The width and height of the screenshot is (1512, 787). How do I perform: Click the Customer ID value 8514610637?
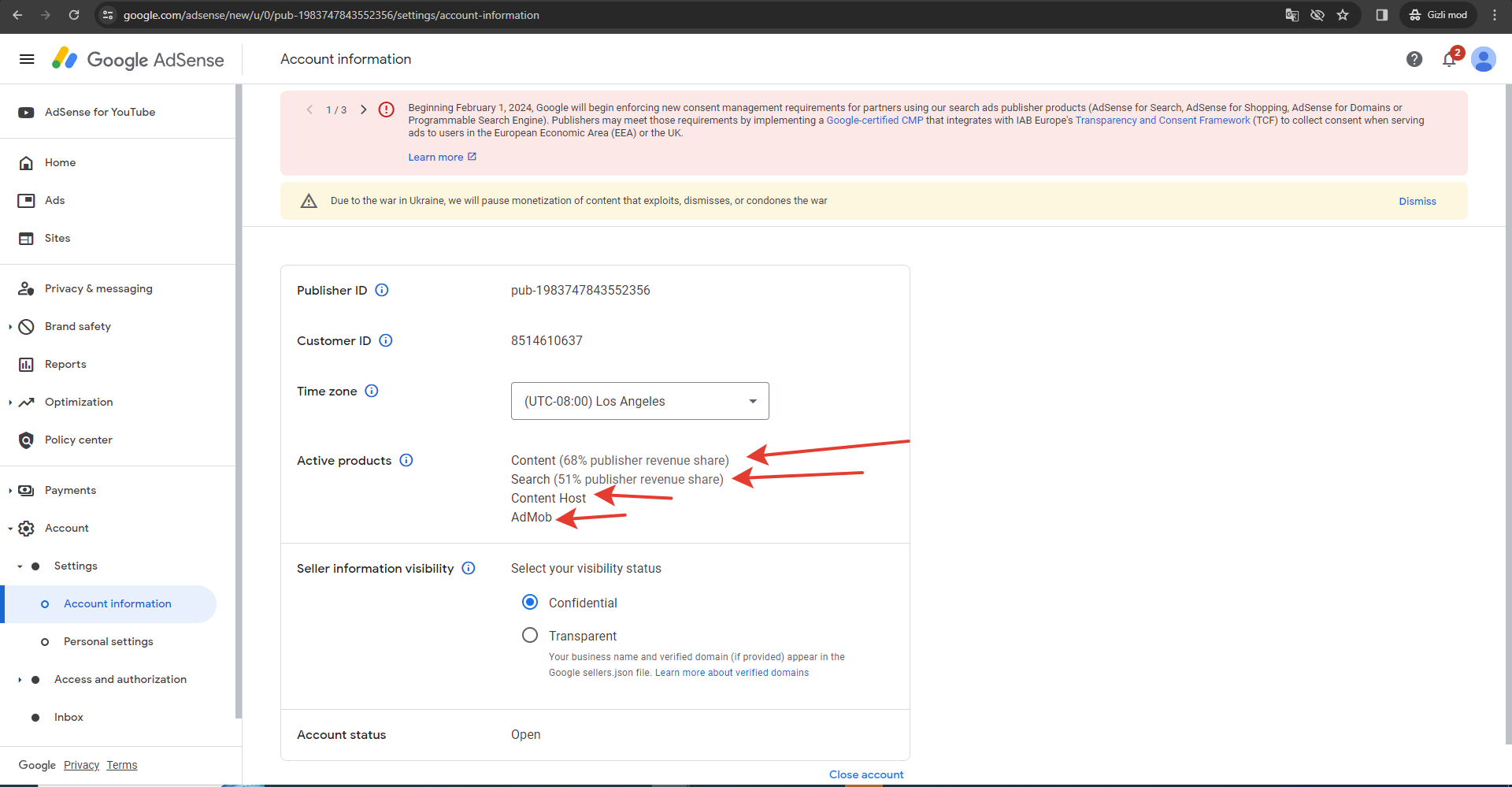tap(547, 340)
